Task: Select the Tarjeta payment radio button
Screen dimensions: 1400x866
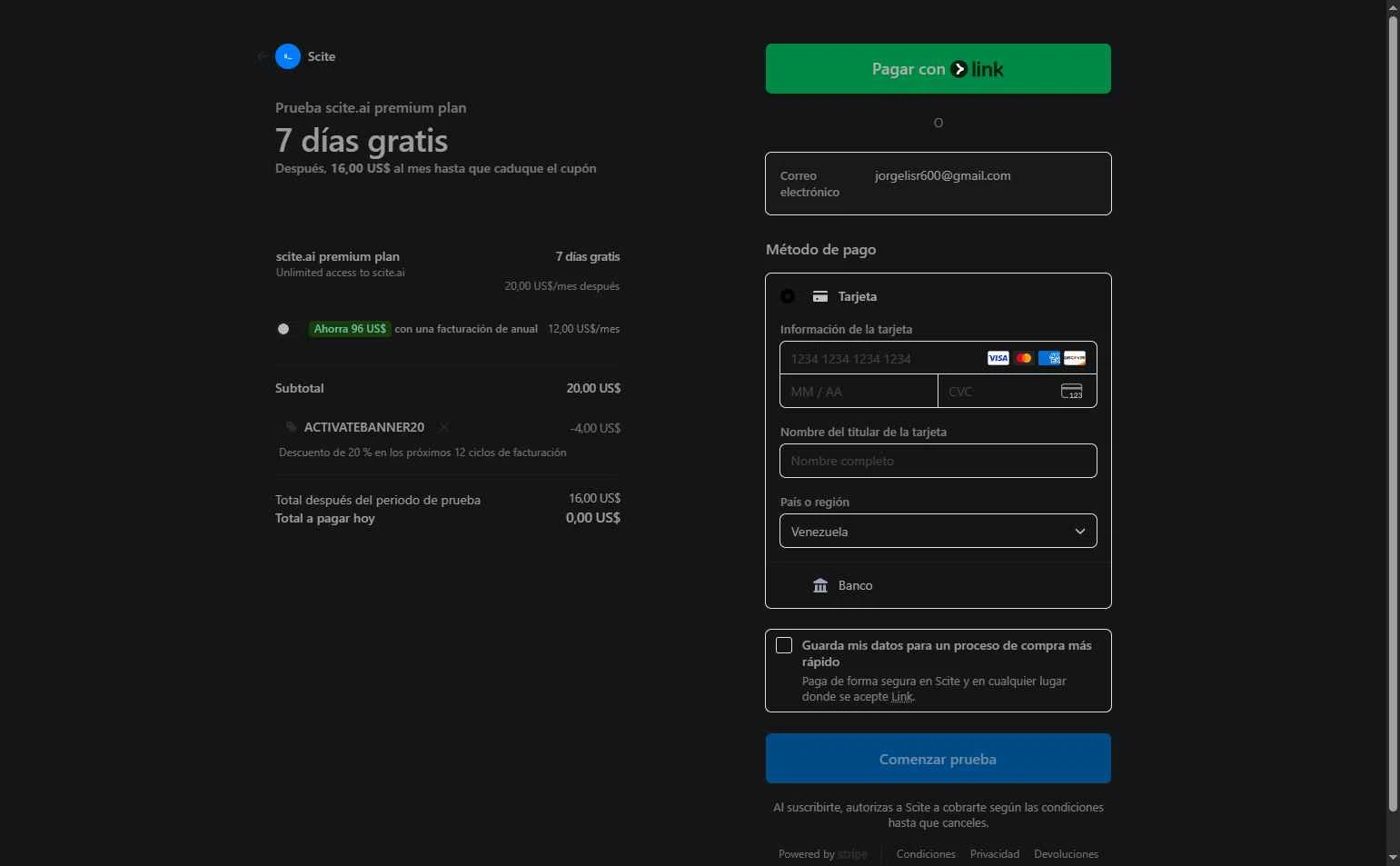Action: 788,296
